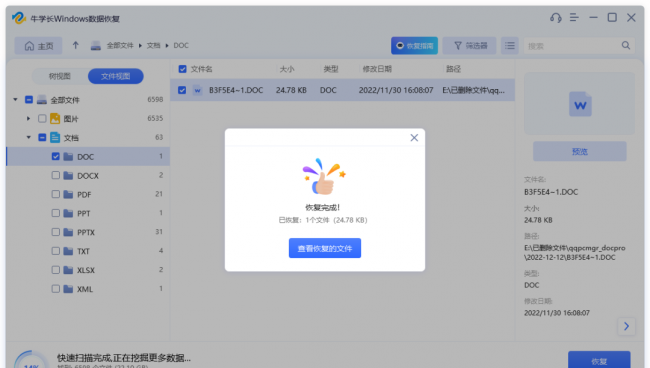Image resolution: width=650 pixels, height=368 pixels.
Task: Check the DOCX folder checkbox
Action: click(x=56, y=175)
